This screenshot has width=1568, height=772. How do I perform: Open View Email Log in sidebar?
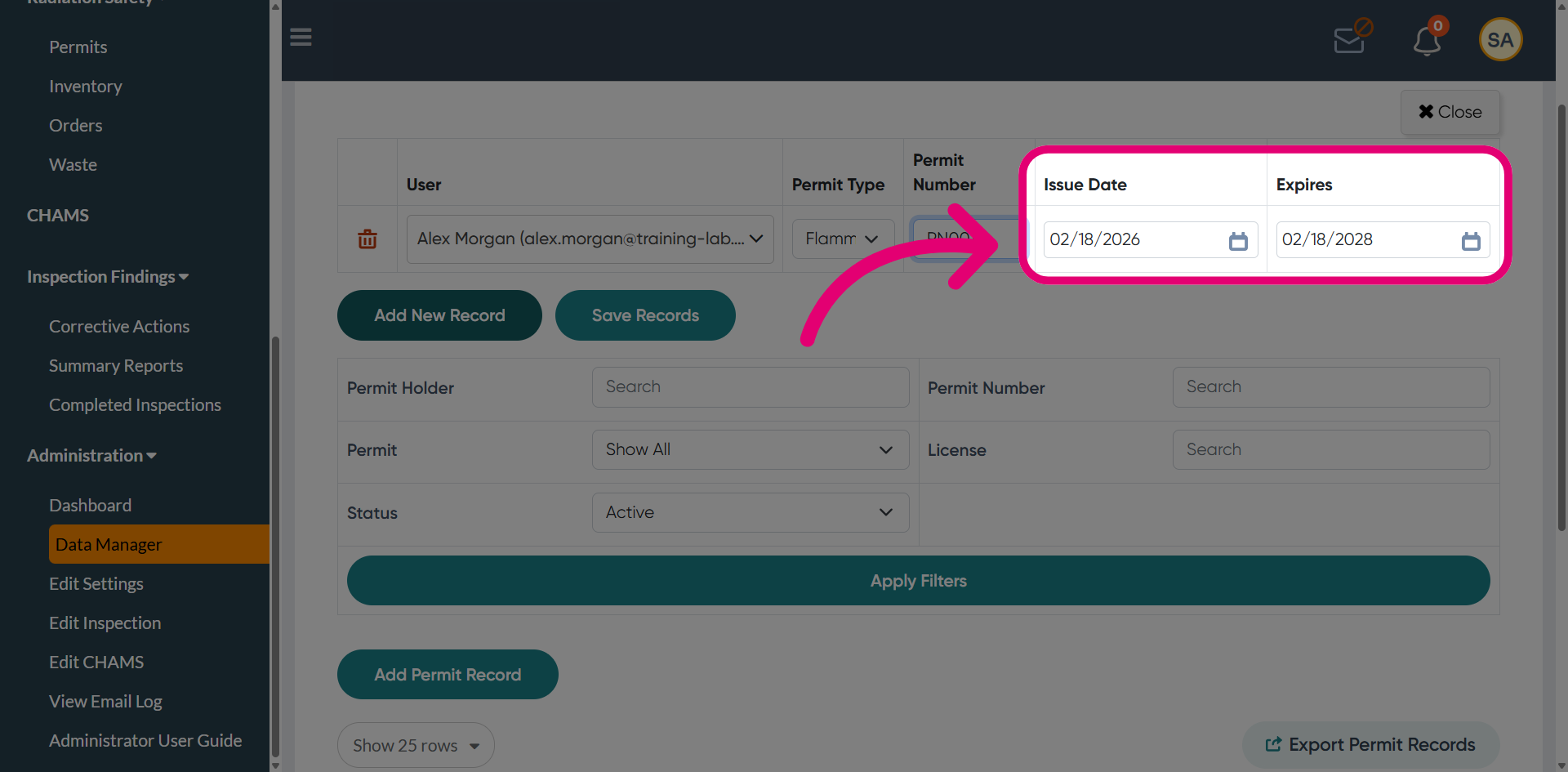point(106,702)
